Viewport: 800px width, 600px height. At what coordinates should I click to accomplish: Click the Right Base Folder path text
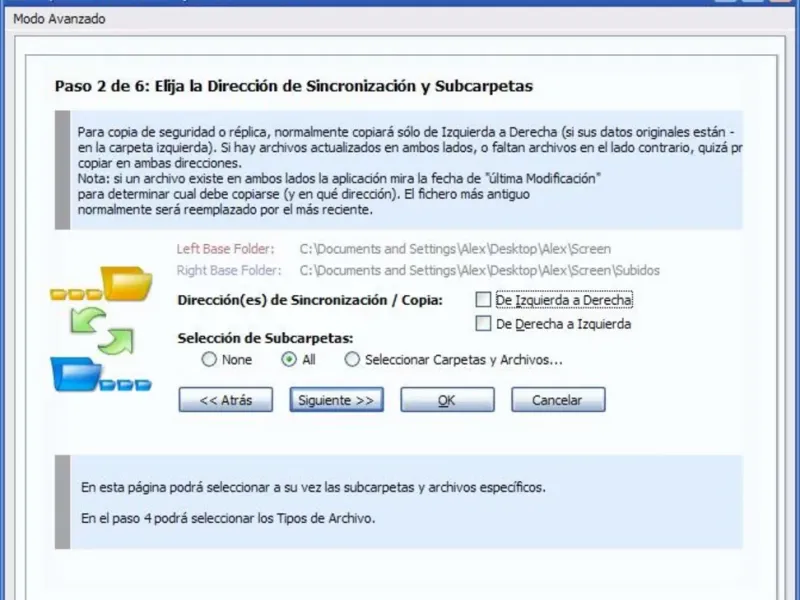point(480,270)
